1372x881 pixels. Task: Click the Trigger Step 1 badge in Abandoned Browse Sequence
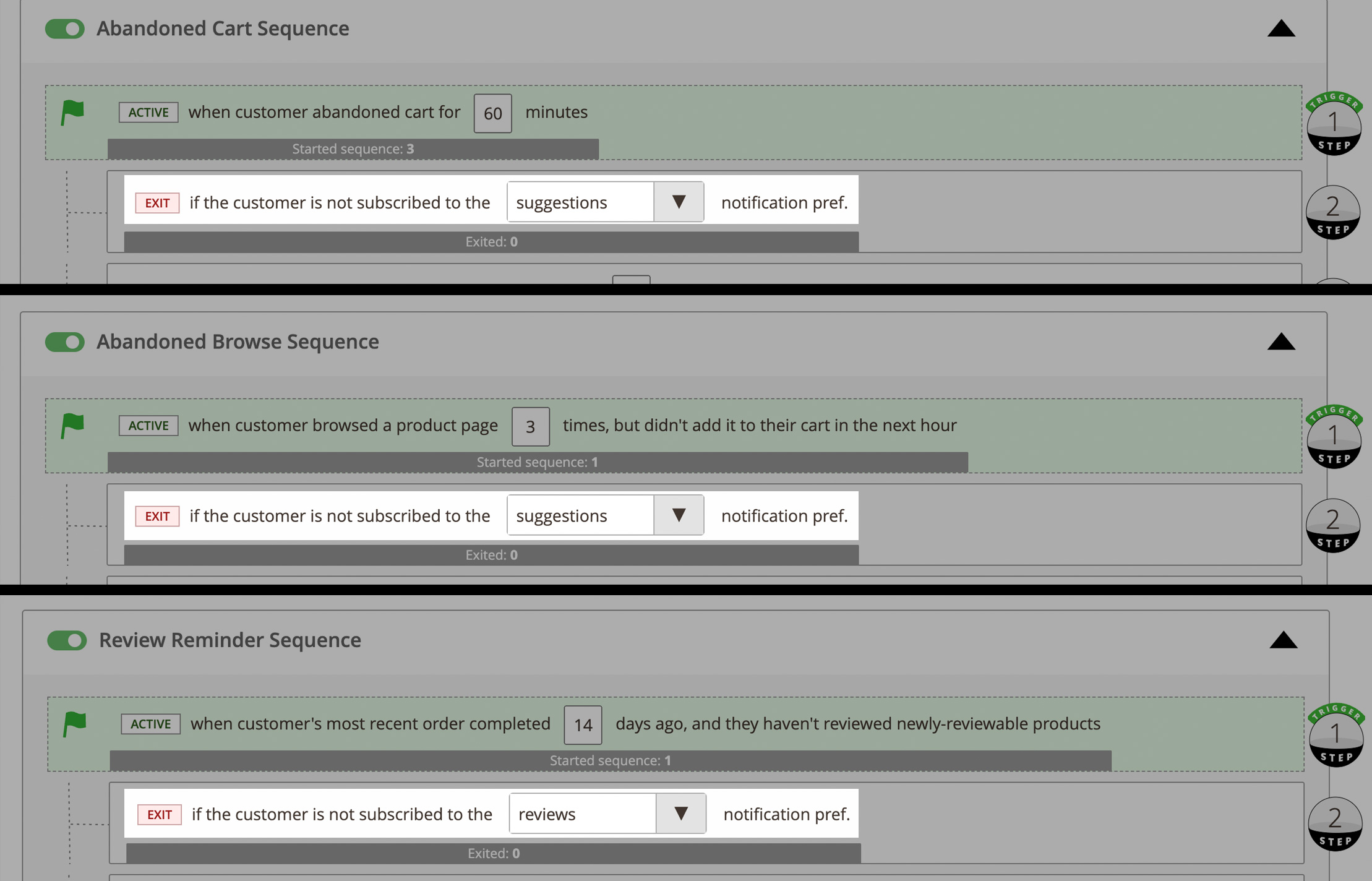coord(1334,439)
